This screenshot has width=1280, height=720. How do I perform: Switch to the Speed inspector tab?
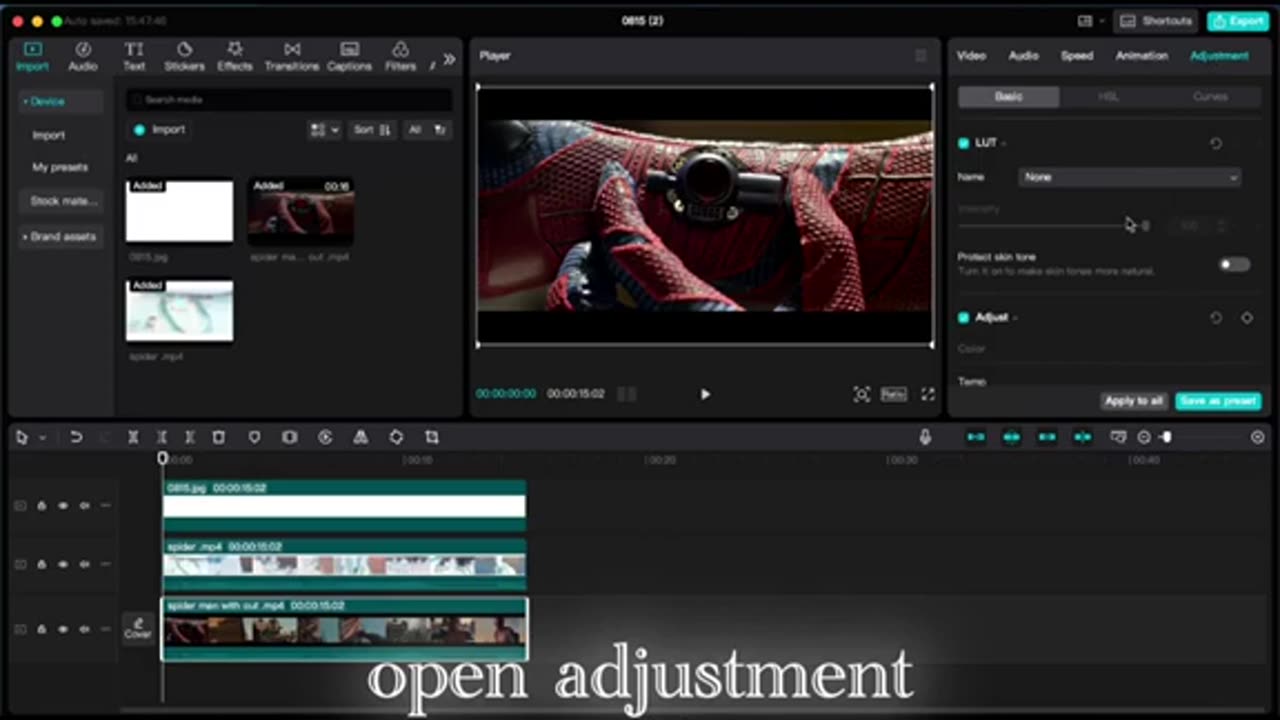click(1077, 56)
